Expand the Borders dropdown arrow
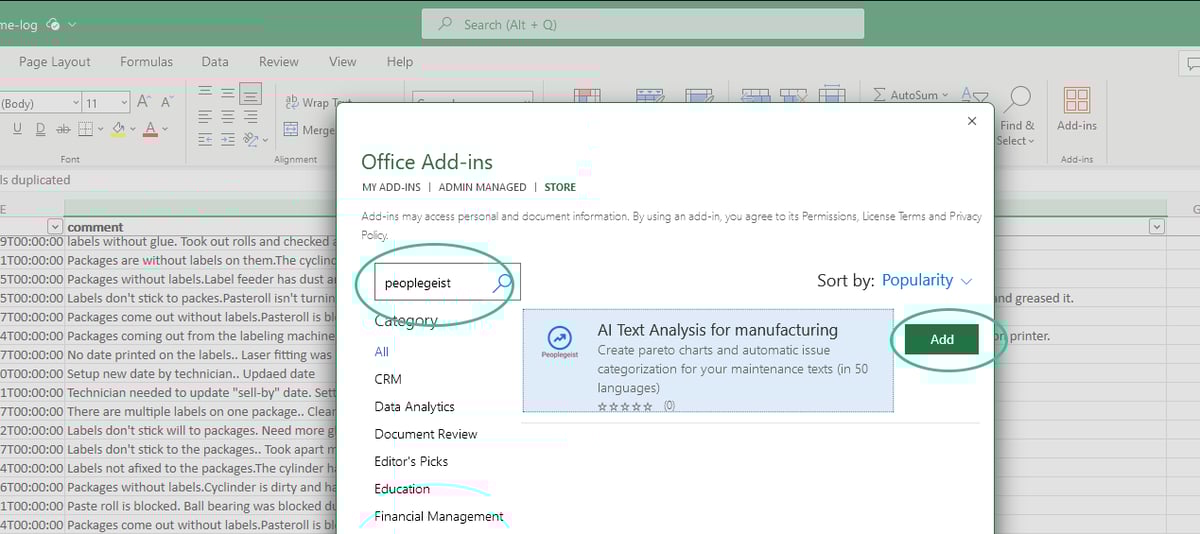Screen dimensions: 1200x534 click(x=100, y=129)
